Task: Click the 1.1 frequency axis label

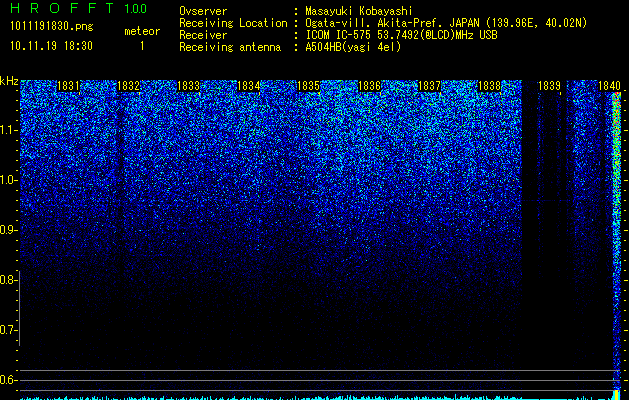Action: point(8,130)
